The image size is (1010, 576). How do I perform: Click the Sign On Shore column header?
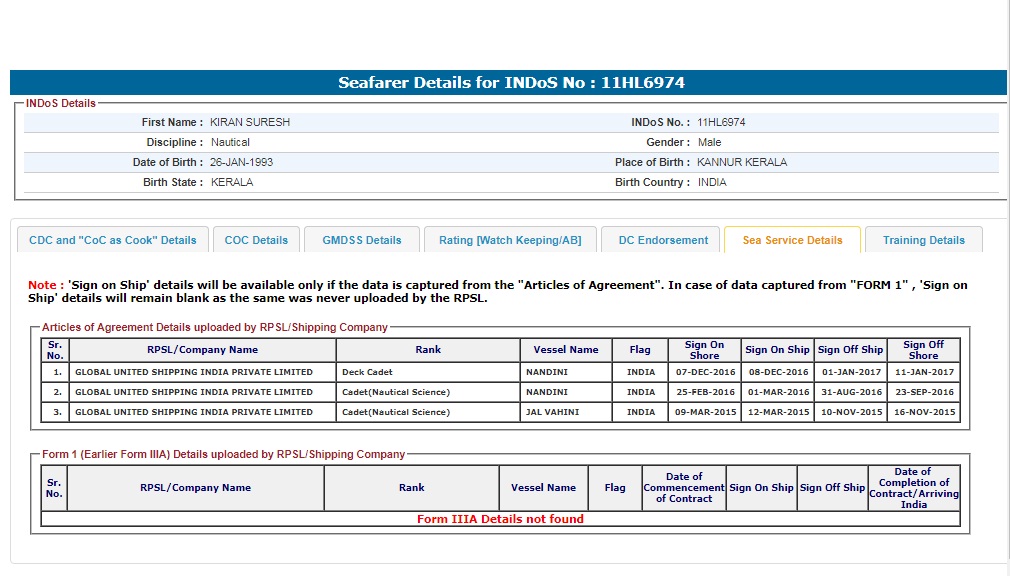click(704, 350)
